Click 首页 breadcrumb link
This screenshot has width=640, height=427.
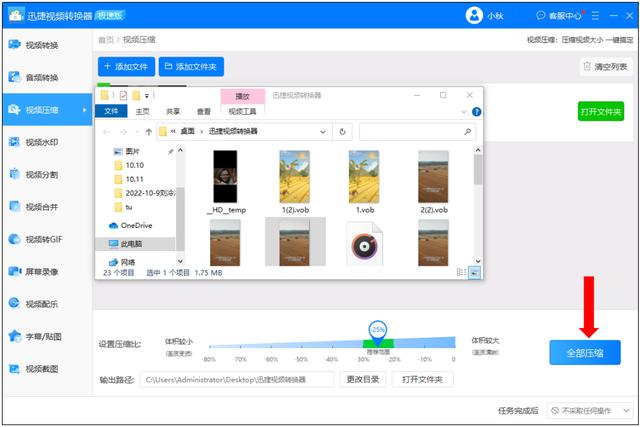tap(106, 40)
